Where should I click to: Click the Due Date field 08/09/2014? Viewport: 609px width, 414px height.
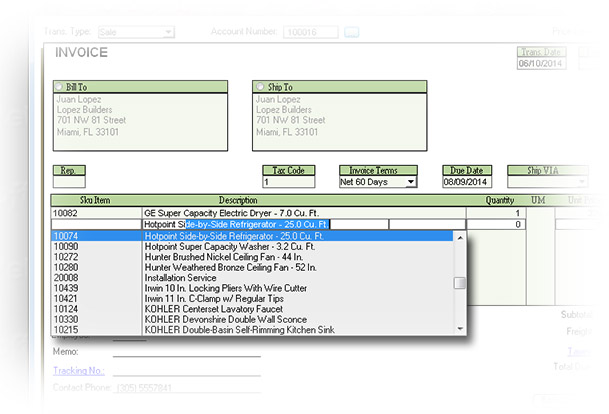(x=467, y=182)
